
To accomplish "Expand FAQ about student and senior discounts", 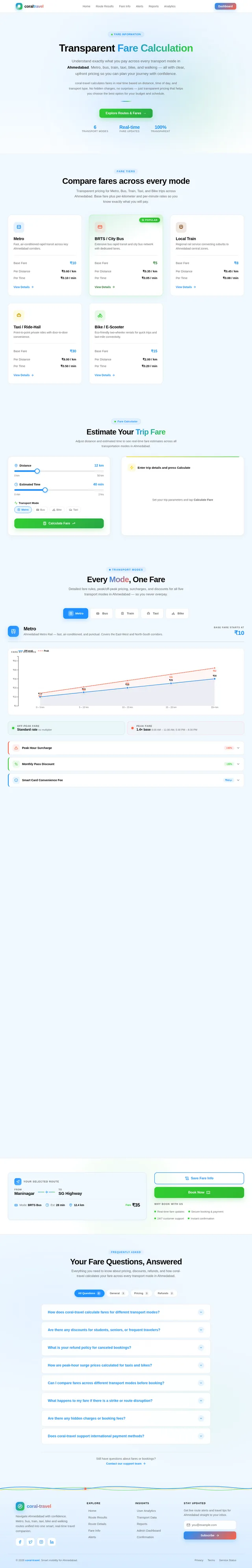I will click(126, 1329).
